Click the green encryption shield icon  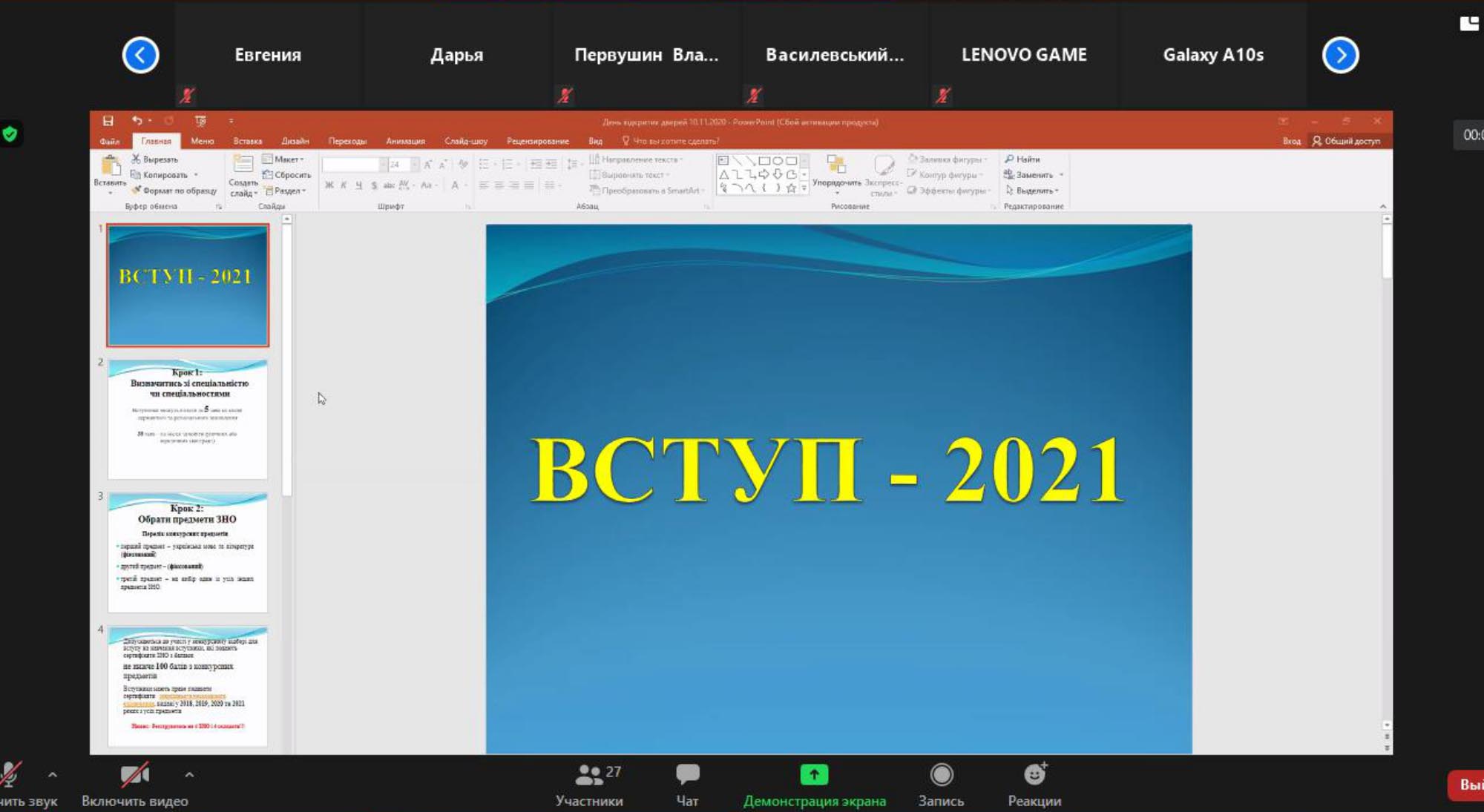[x=10, y=134]
